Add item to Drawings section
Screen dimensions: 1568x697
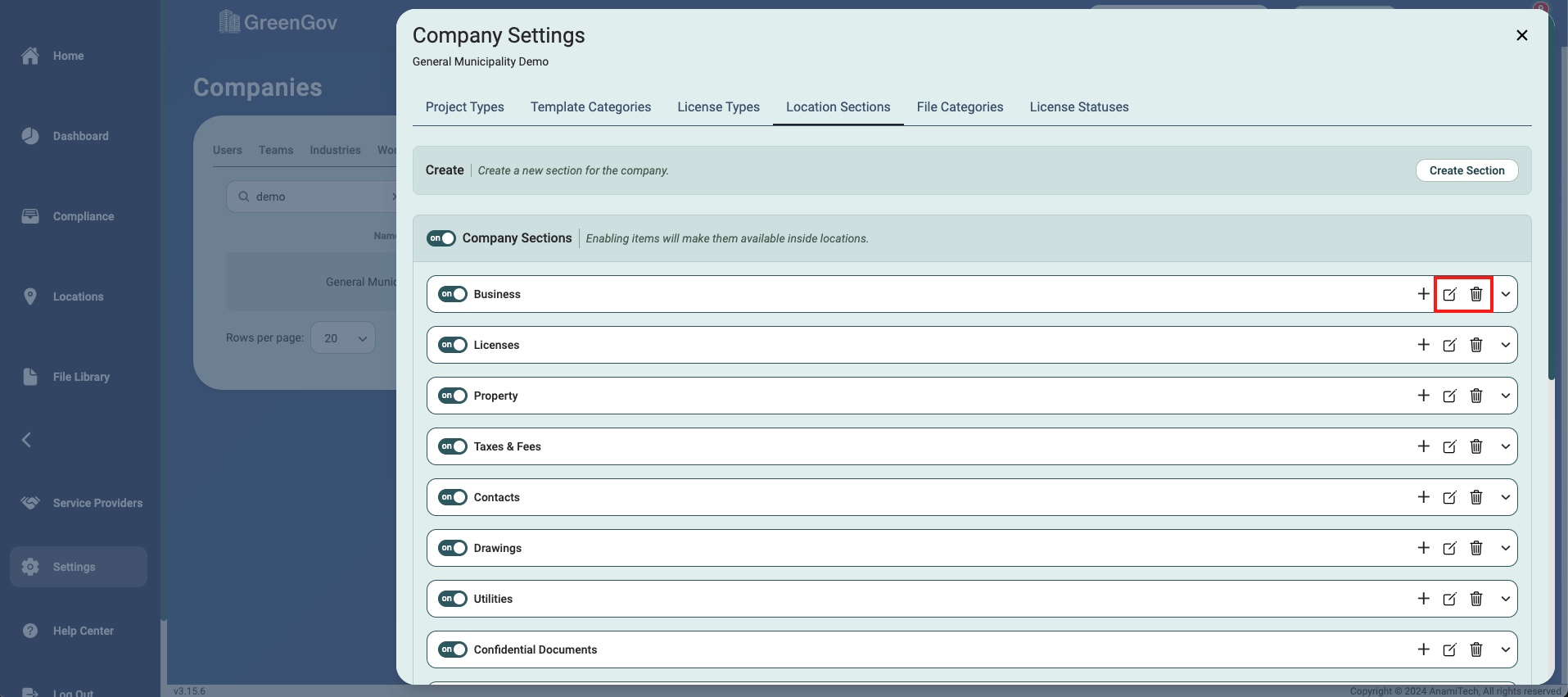[1423, 548]
